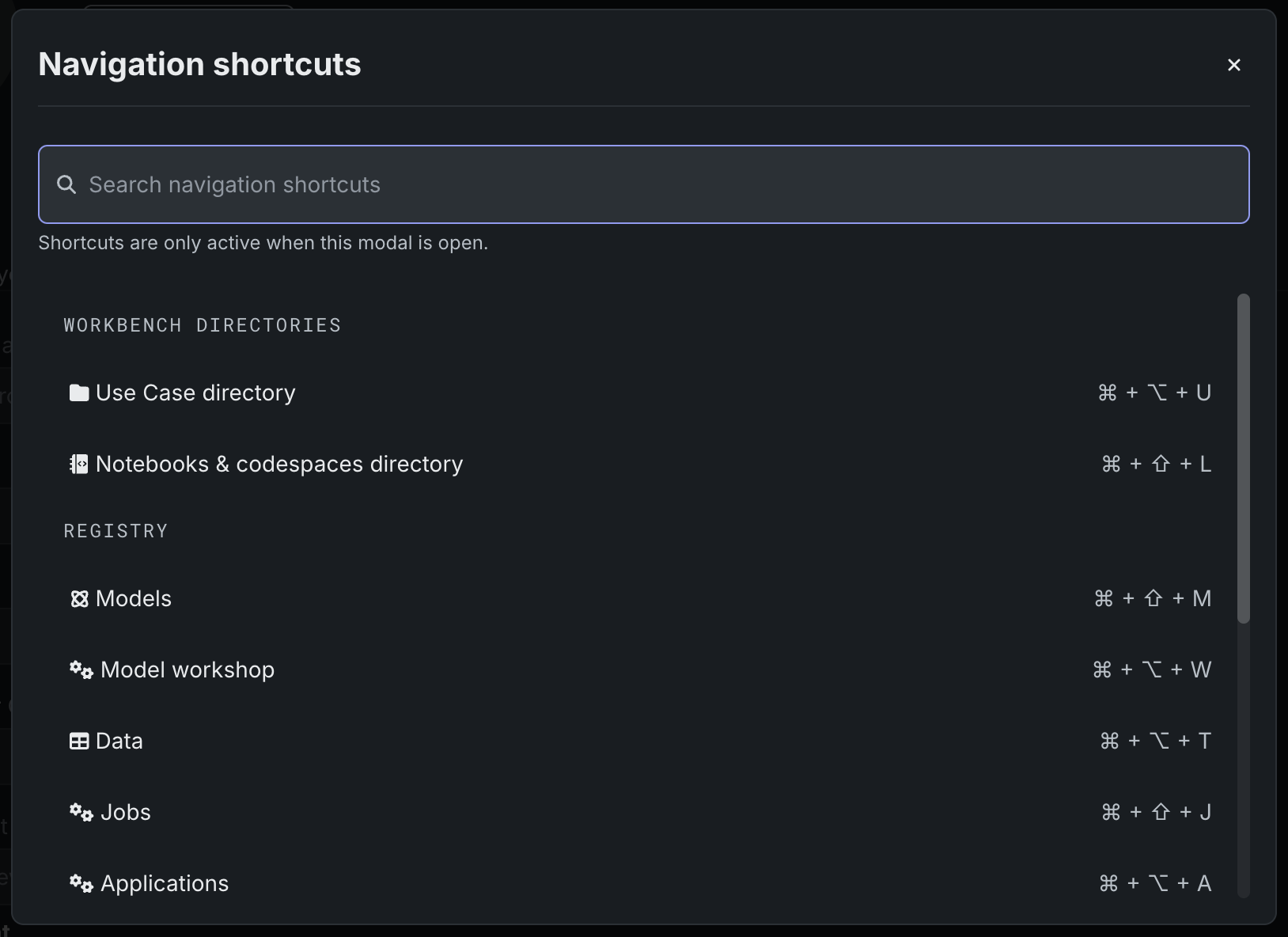The width and height of the screenshot is (1288, 937).
Task: Click the Applications gears icon
Action: (x=81, y=884)
